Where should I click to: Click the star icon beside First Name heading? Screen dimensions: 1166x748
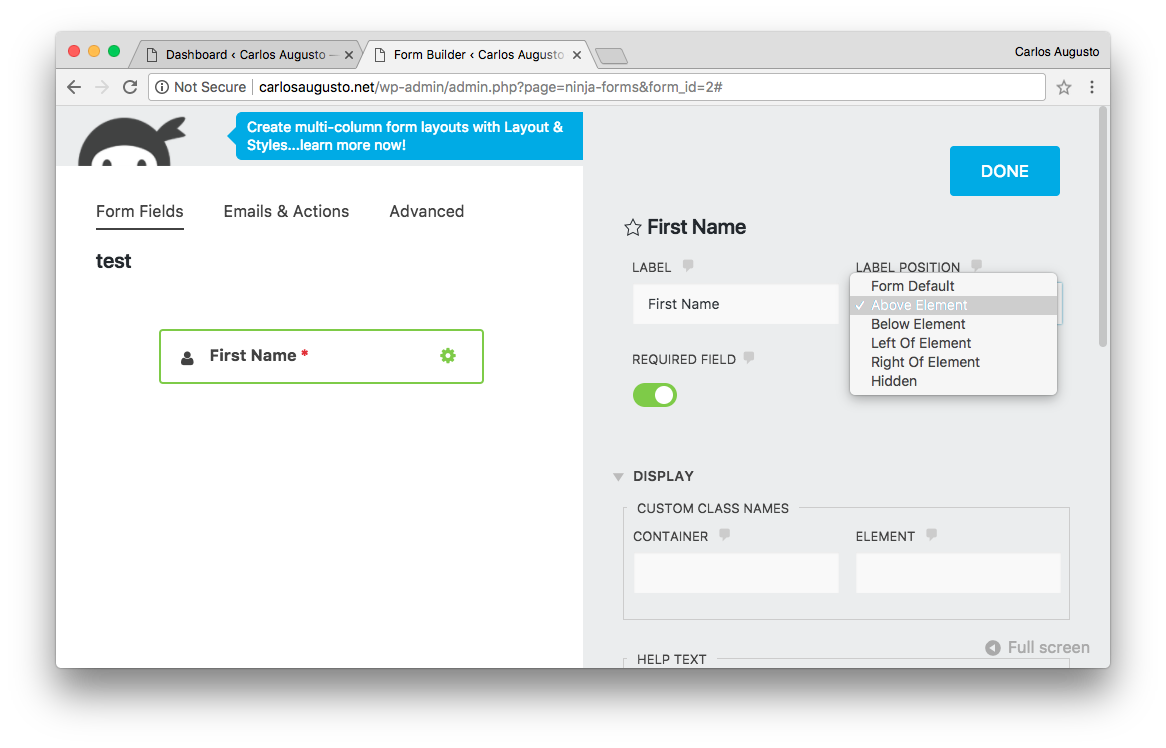(632, 228)
